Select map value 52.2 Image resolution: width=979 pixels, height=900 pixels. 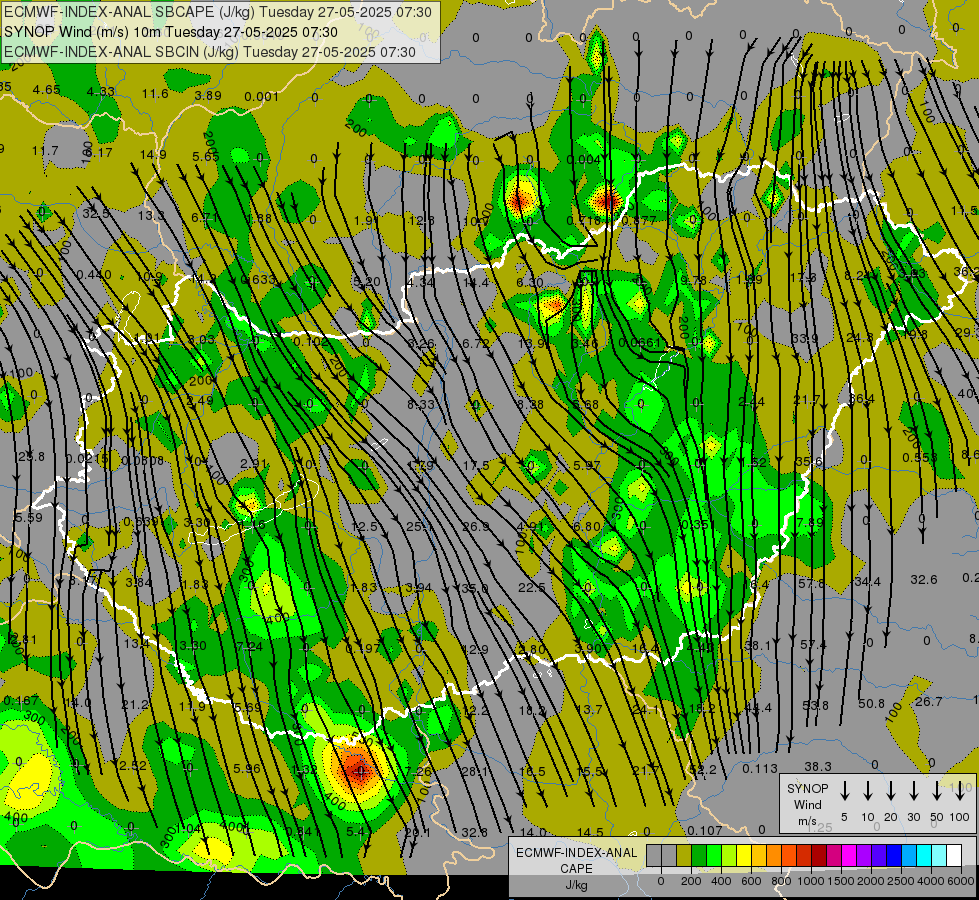703,770
